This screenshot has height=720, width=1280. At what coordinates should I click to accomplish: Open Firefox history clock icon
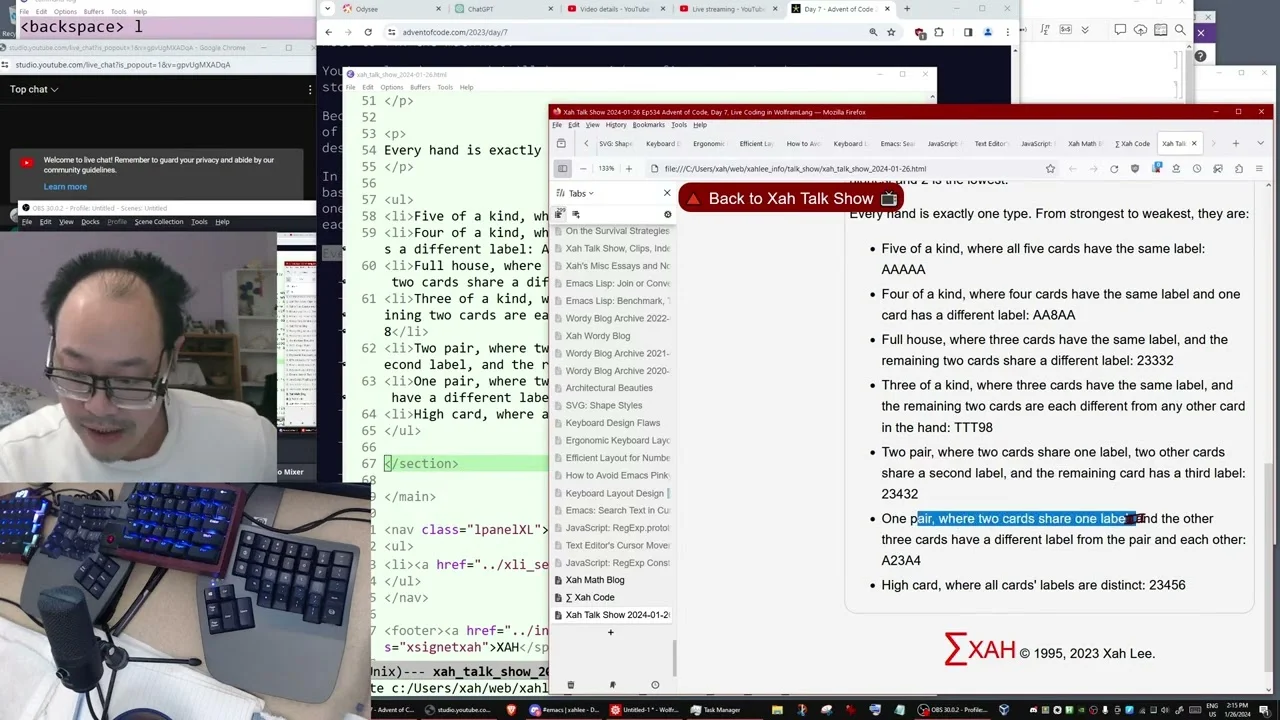click(x=1197, y=169)
